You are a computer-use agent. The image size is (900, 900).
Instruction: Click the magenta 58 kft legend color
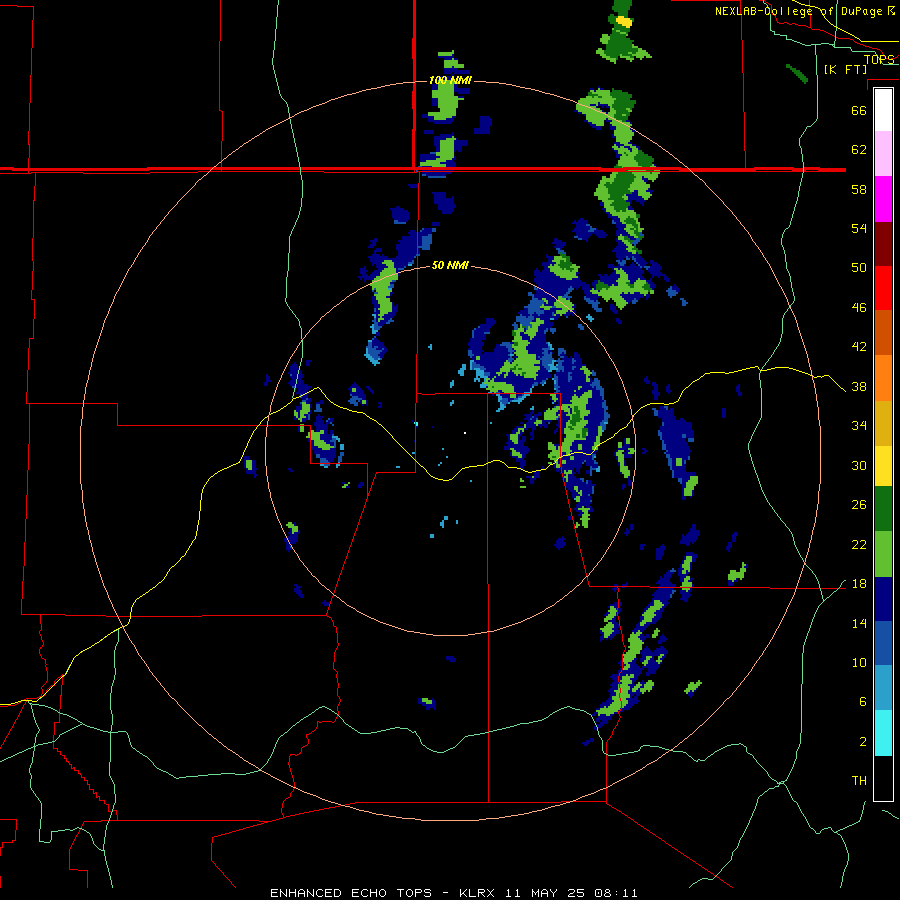(x=883, y=199)
